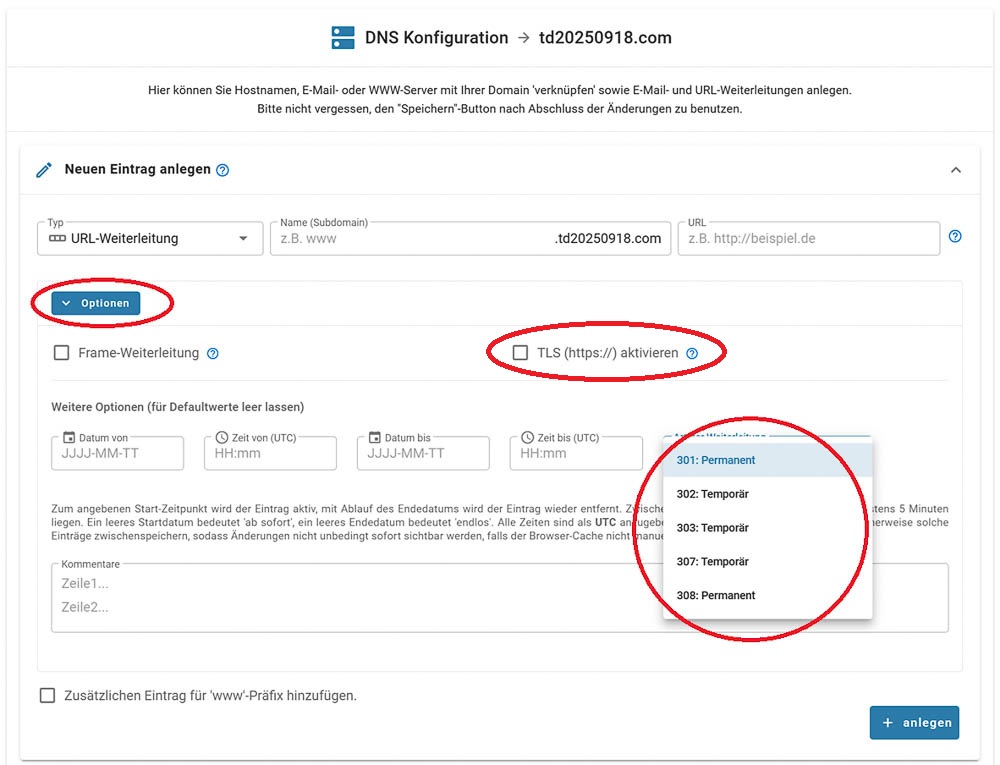Open the Typ URL-Weiterleitung dropdown
This screenshot has width=1000, height=765.
[x=148, y=239]
